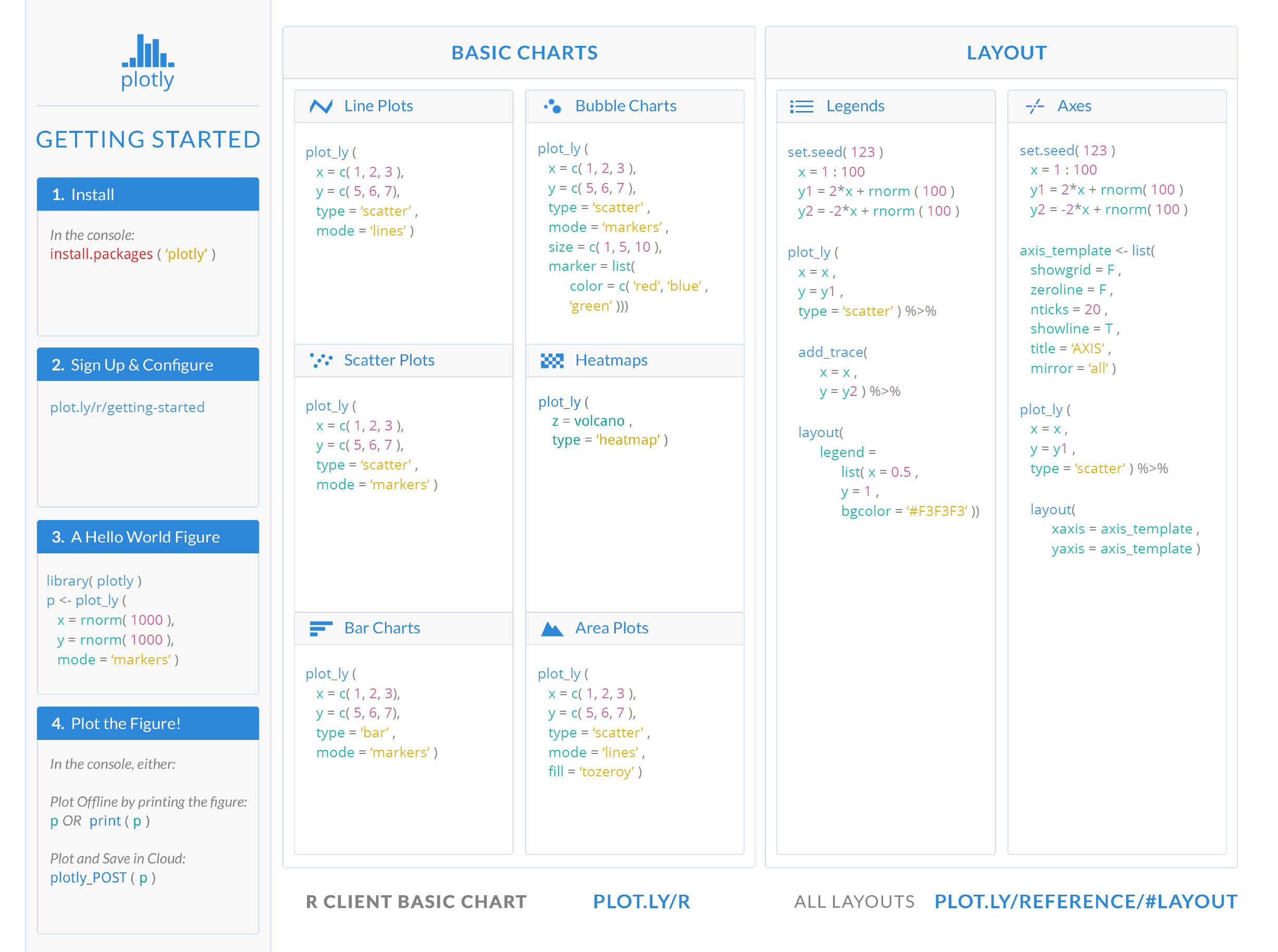Click the Bar Charts horizontal bars icon
The width and height of the screenshot is (1278, 952).
coord(320,628)
